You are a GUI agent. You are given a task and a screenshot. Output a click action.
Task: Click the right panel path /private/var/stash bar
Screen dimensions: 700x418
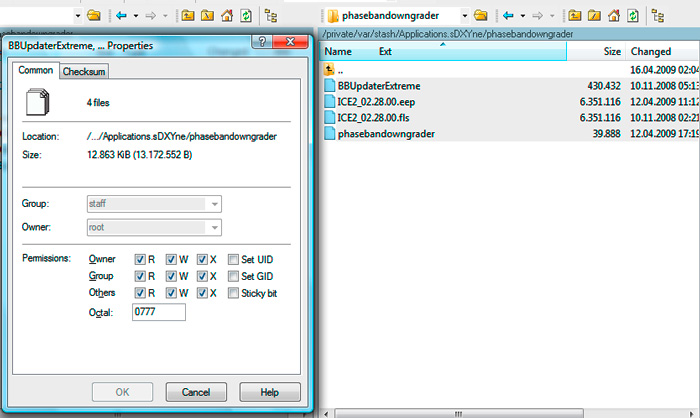pos(509,34)
